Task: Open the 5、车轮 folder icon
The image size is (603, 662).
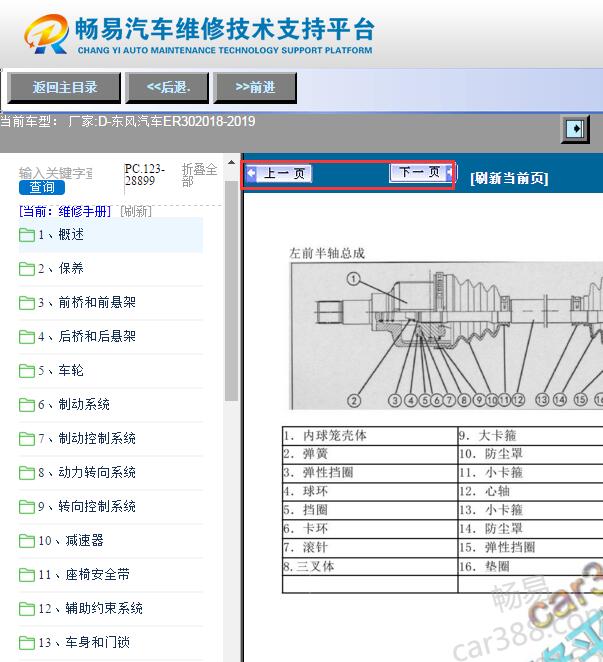Action: coord(27,371)
